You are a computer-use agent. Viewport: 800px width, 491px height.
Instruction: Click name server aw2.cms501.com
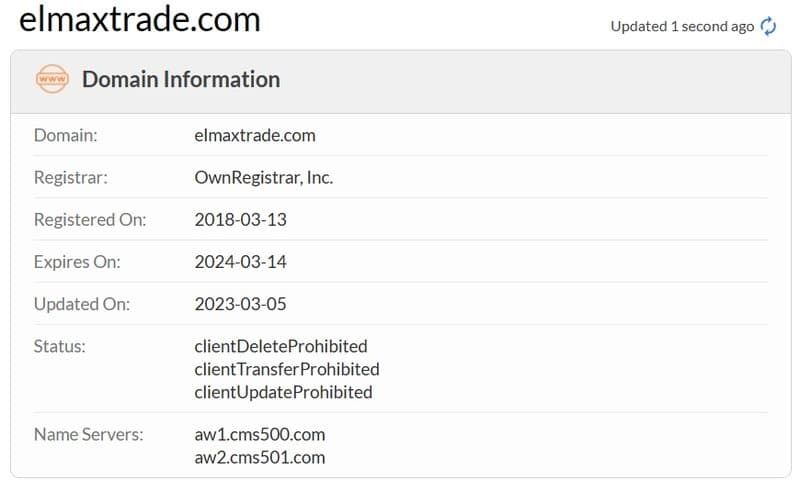tap(260, 457)
